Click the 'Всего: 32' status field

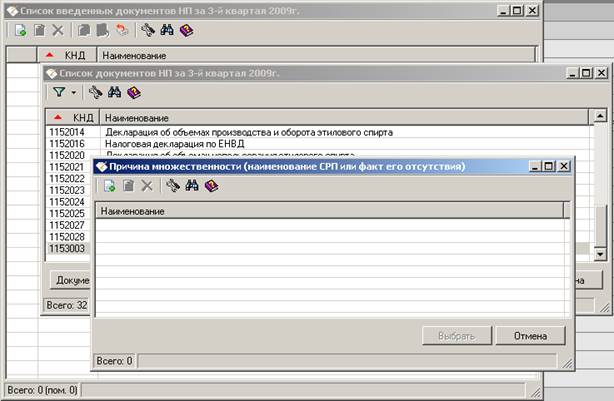pos(67,305)
